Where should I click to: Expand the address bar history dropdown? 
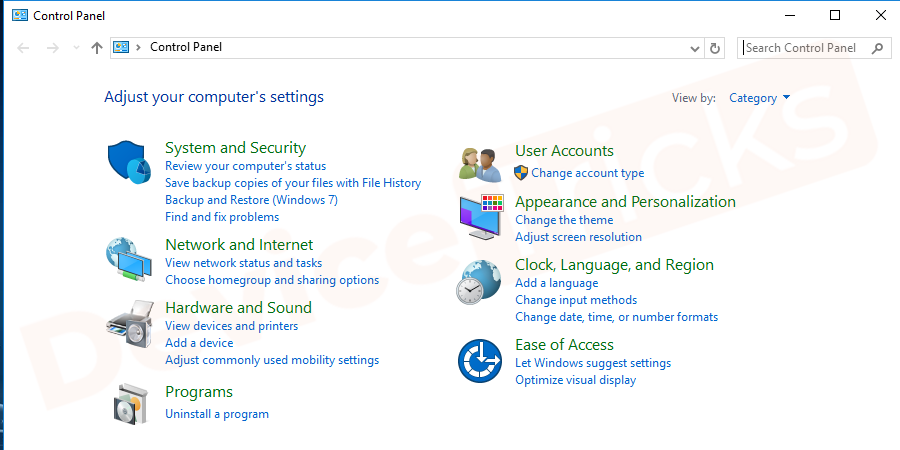point(696,48)
